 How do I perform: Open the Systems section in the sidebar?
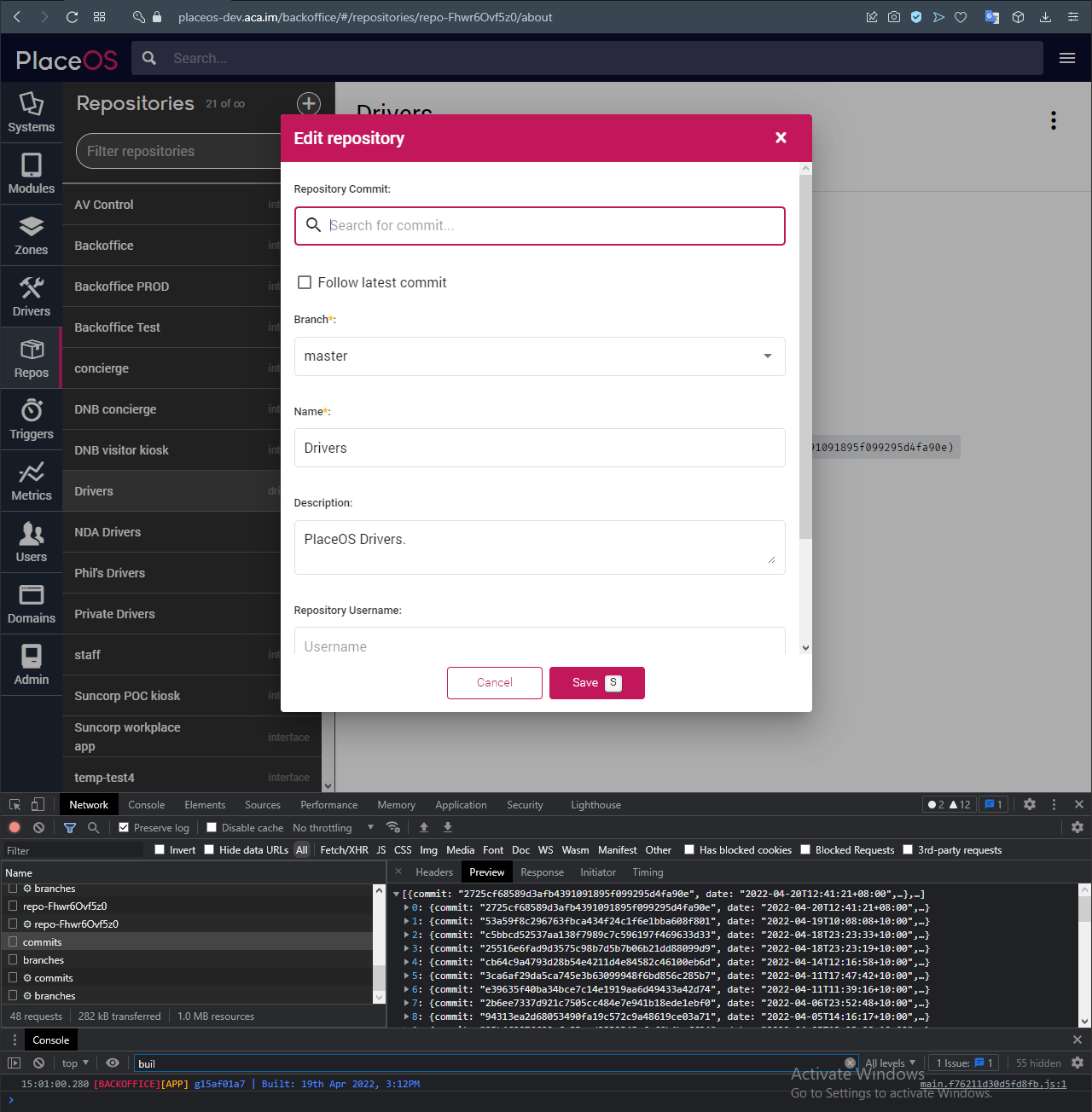pyautogui.click(x=32, y=112)
